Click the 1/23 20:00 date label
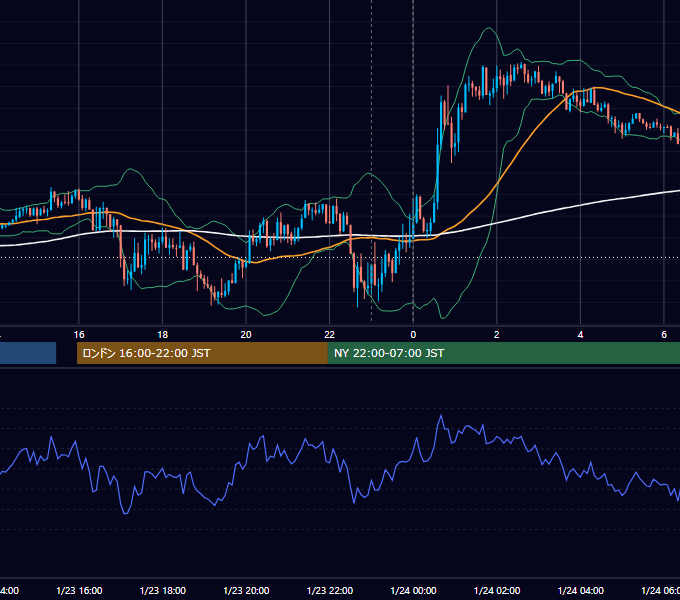The height and width of the screenshot is (600, 680). [246, 590]
